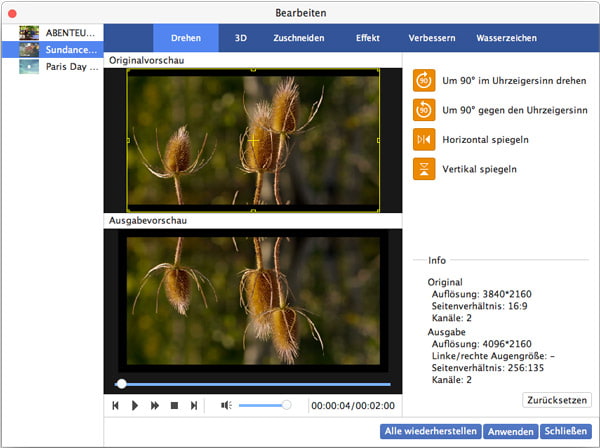The image size is (600, 448).
Task: Click the Anwenden button
Action: click(x=510, y=431)
